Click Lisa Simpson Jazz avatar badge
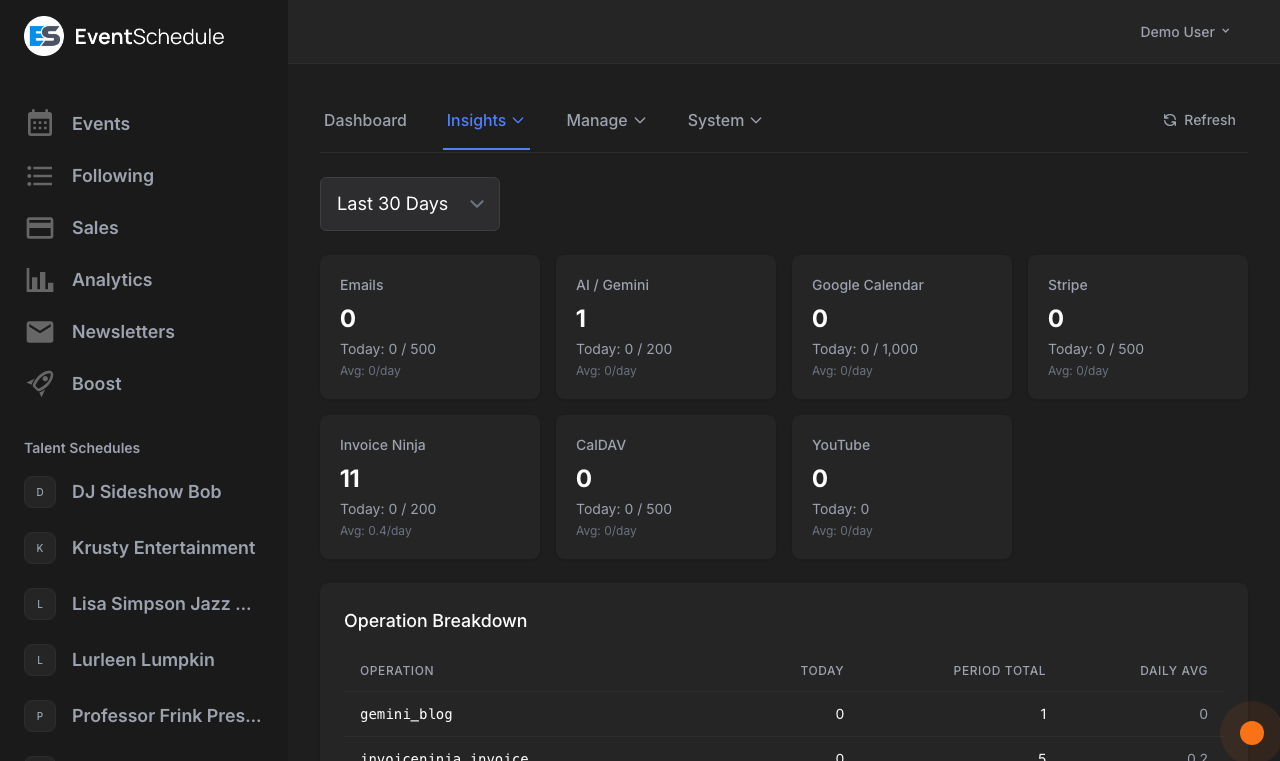1280x761 pixels. pyautogui.click(x=40, y=604)
